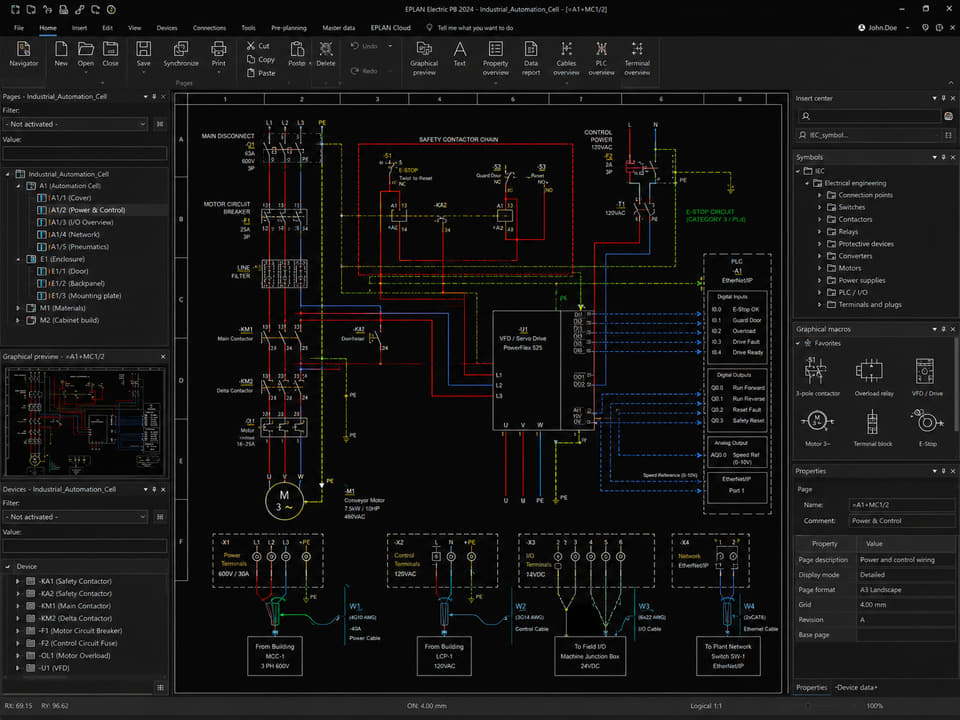Click the Save icon
Image resolution: width=960 pixels, height=720 pixels.
[x=144, y=54]
